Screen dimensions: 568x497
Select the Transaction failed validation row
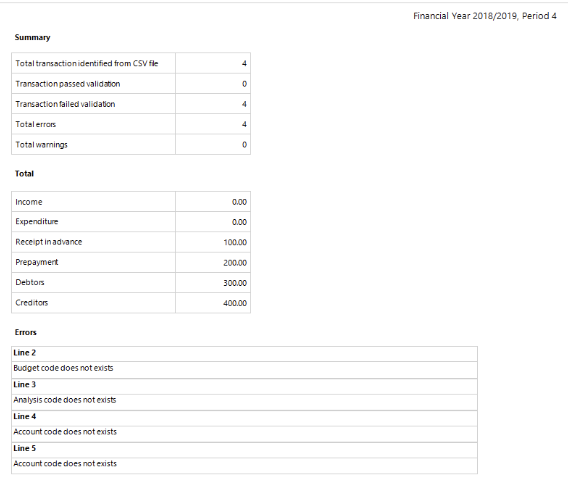coord(131,104)
